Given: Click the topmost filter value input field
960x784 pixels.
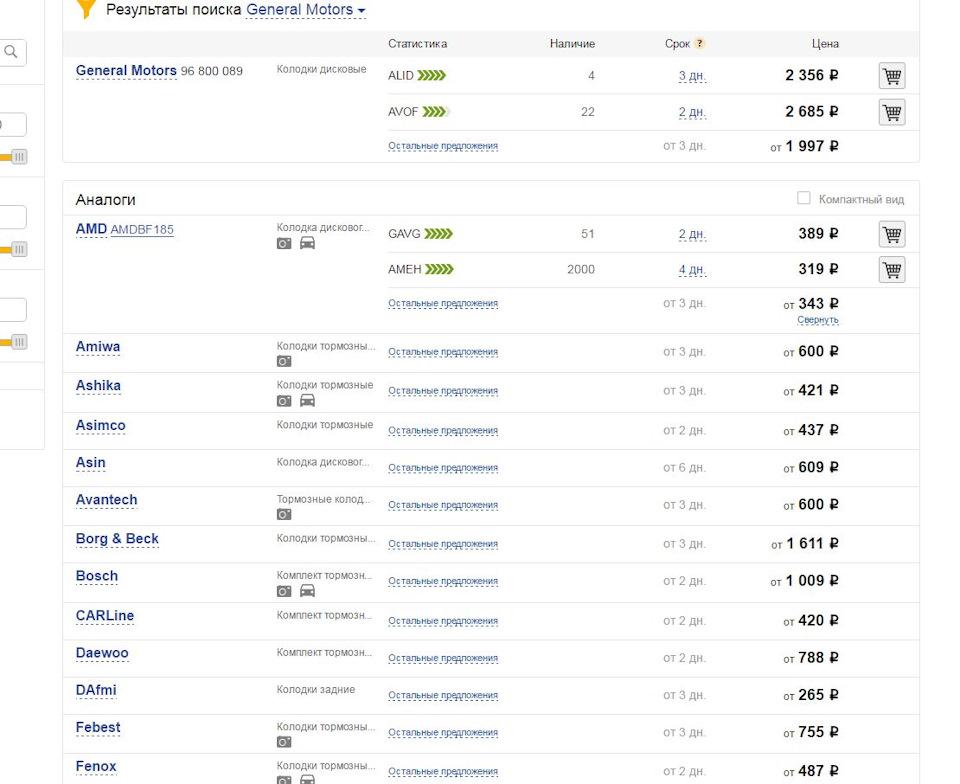Looking at the screenshot, I should point(12,125).
